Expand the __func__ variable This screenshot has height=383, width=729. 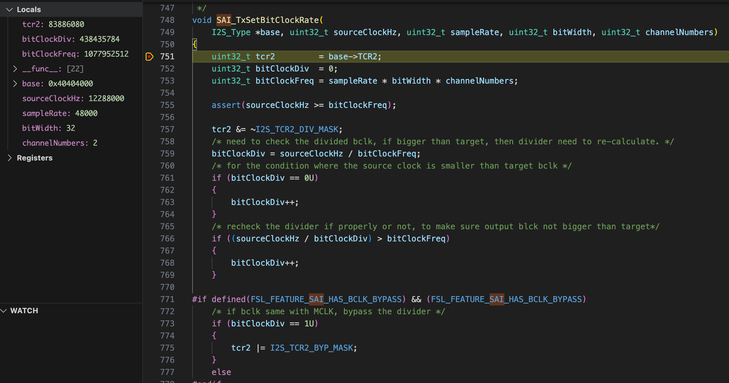coord(15,69)
